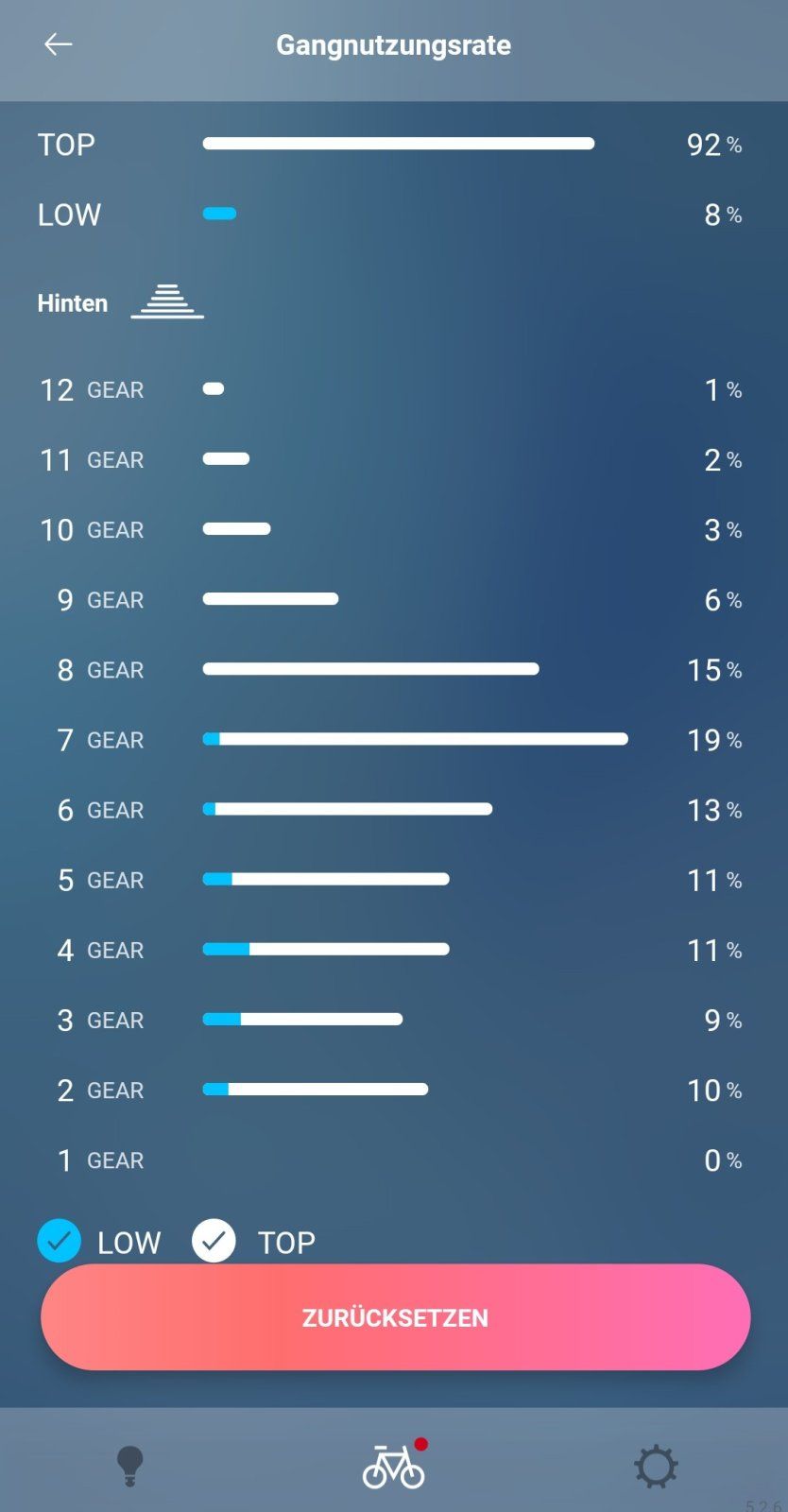Tap the 92% percentage value

[x=713, y=145]
